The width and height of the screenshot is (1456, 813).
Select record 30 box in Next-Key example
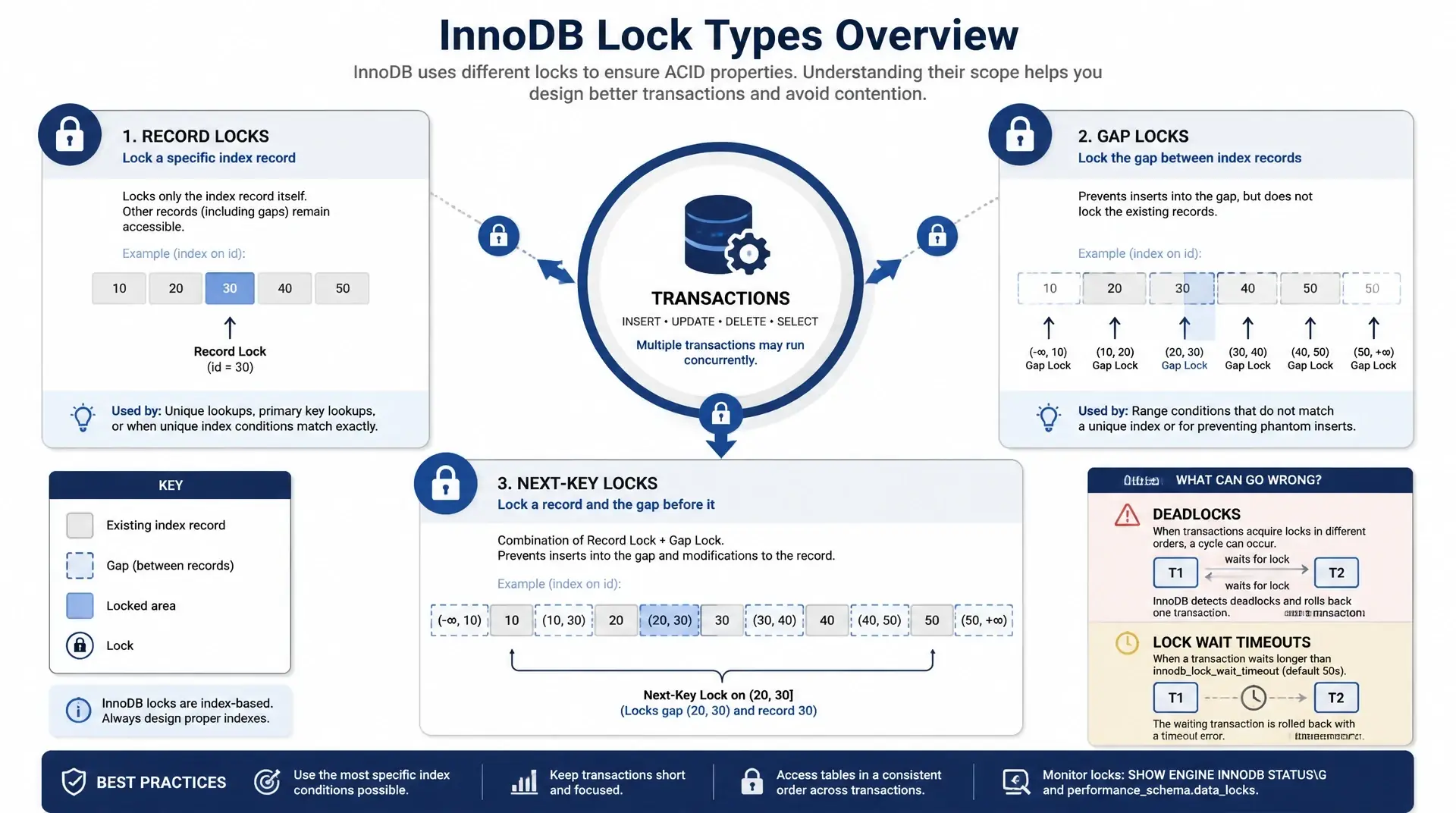(x=722, y=620)
